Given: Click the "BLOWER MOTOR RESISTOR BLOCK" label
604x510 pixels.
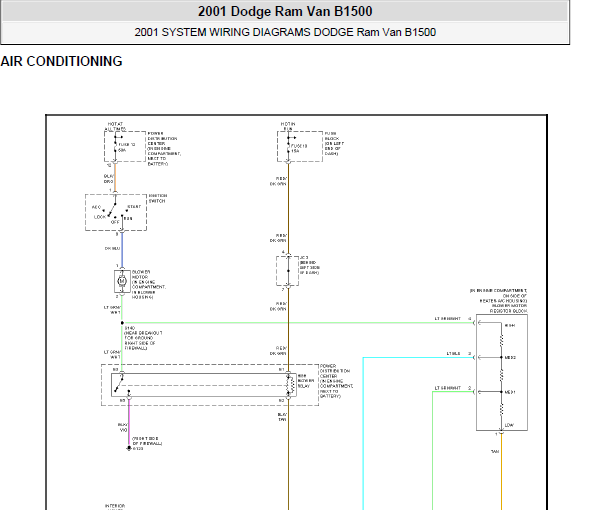Looking at the screenshot, I should pos(508,308).
